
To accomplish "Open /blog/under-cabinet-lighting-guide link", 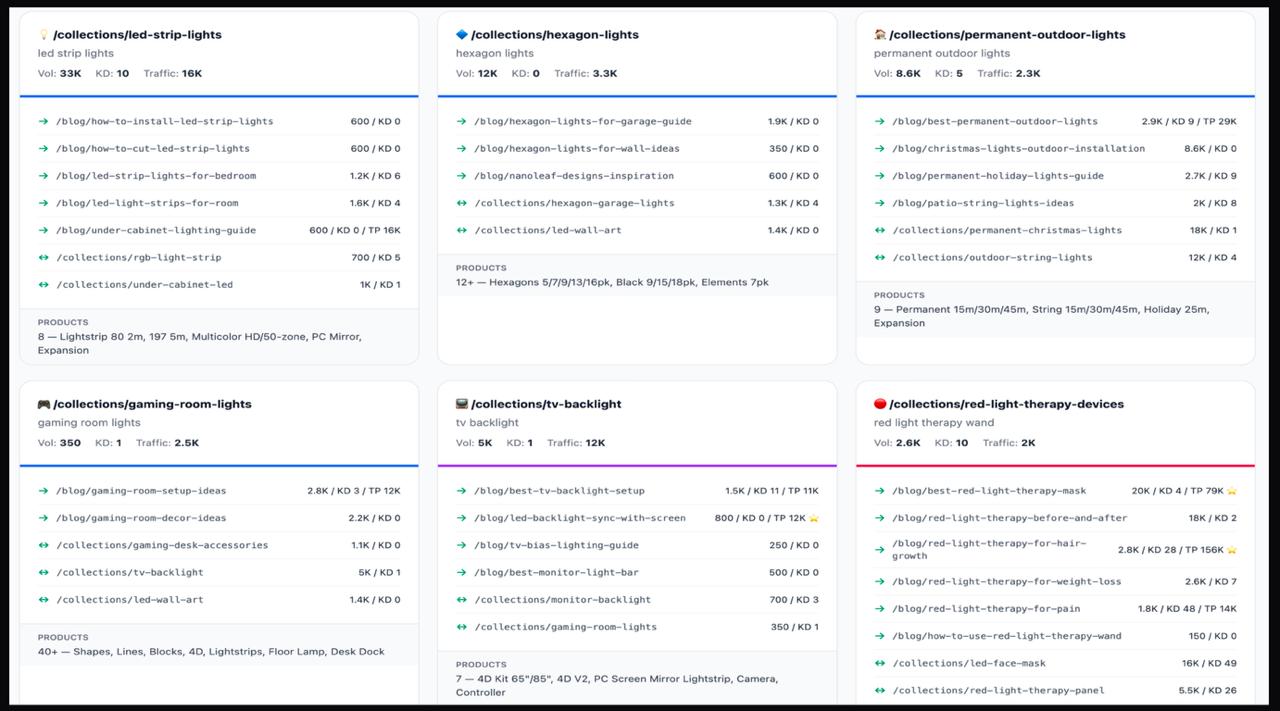I will click(156, 230).
